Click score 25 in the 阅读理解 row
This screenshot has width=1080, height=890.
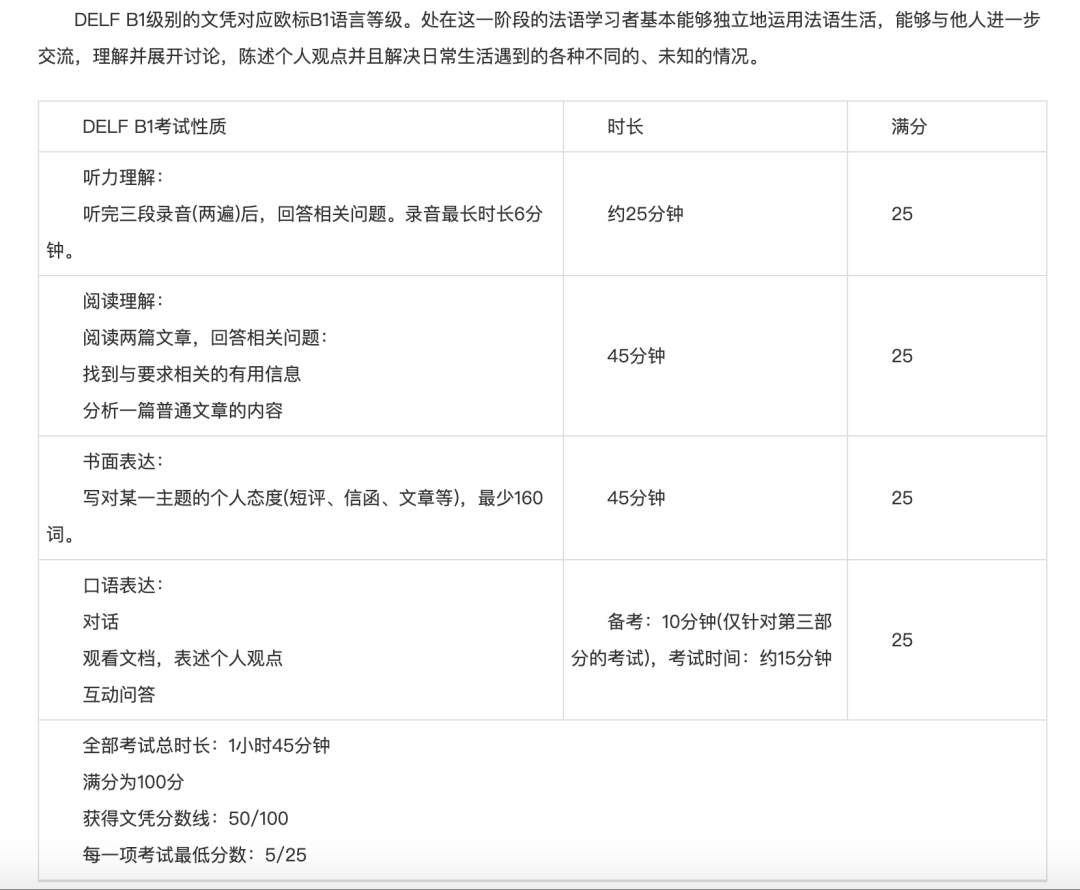point(902,356)
